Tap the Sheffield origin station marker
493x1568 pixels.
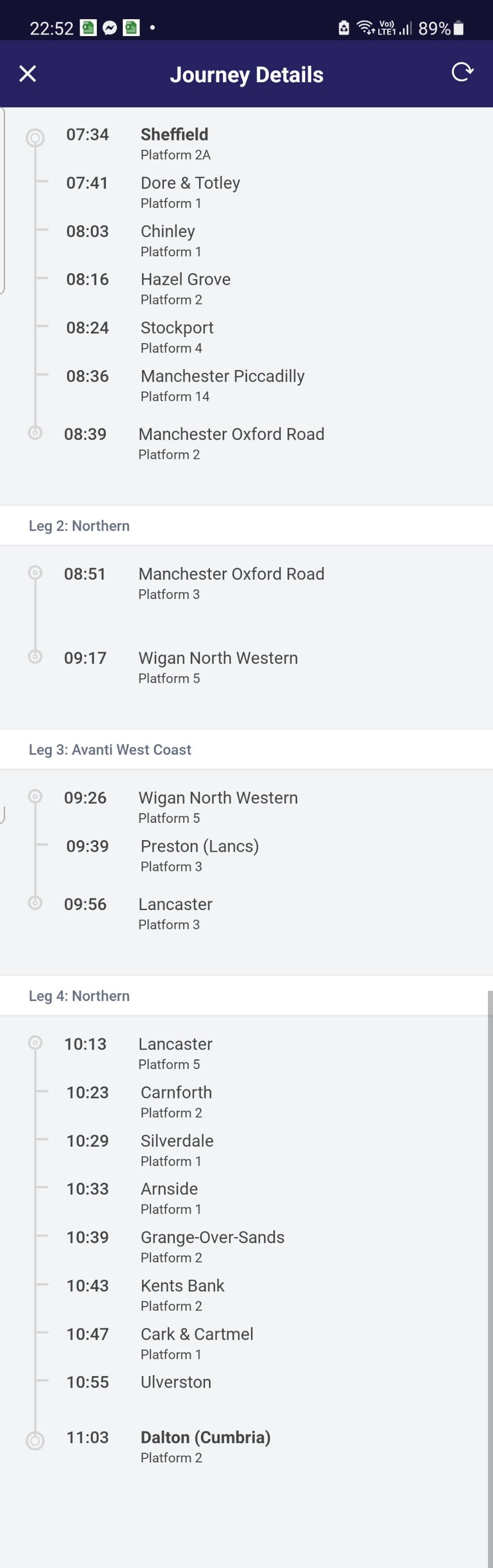click(x=36, y=138)
